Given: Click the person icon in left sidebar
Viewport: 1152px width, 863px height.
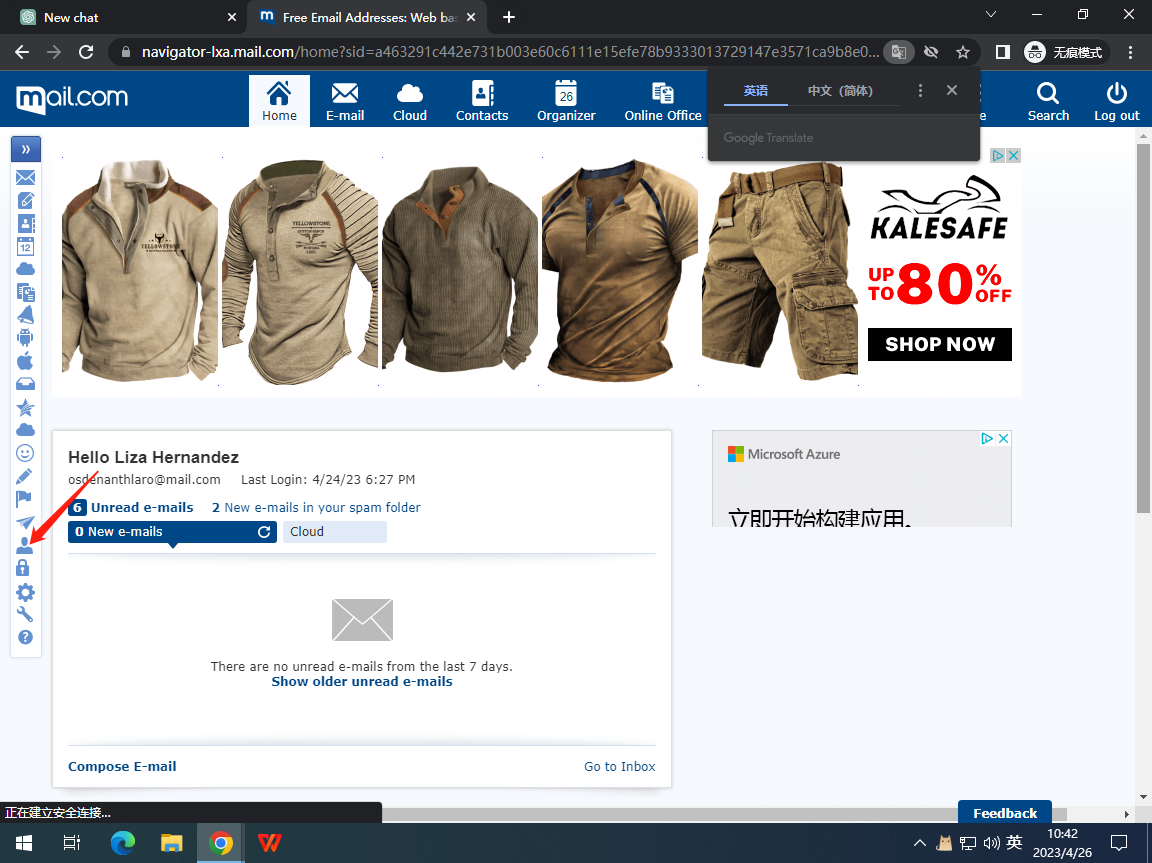Looking at the screenshot, I should pyautogui.click(x=25, y=547).
